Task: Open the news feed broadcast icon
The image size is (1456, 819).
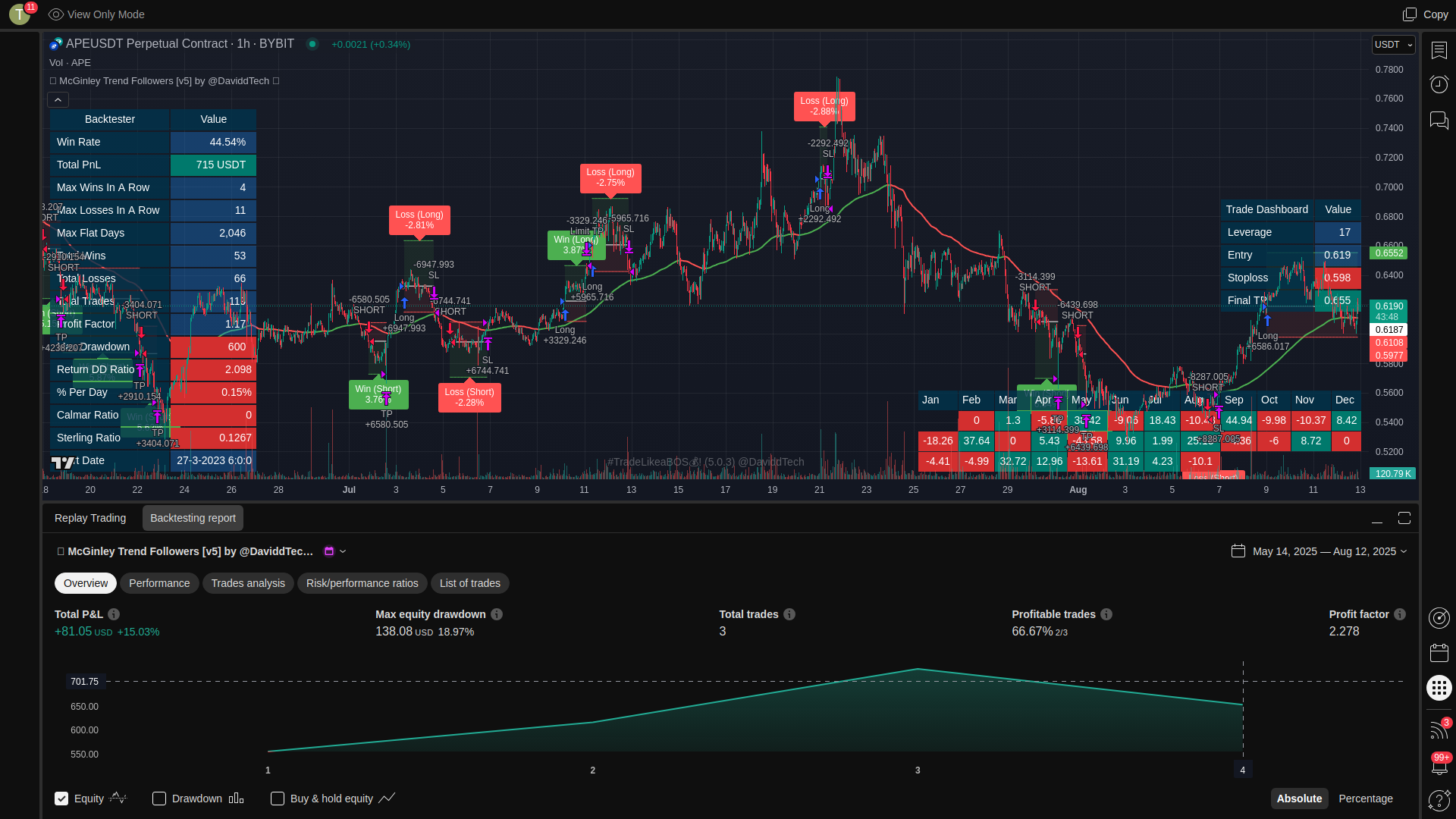Action: pyautogui.click(x=1439, y=729)
